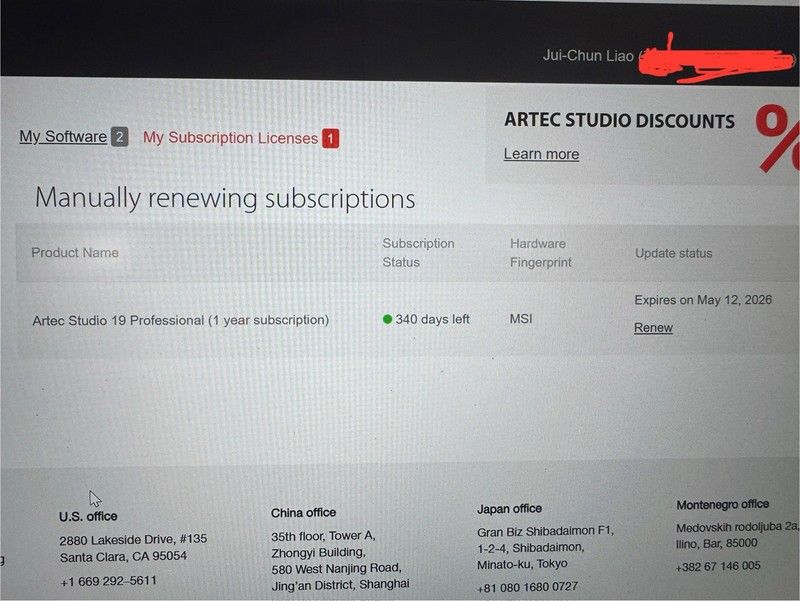Viewport: 800px width, 601px height.
Task: Click the U.S. phone +1 669 292-5611
Action: coord(108,581)
